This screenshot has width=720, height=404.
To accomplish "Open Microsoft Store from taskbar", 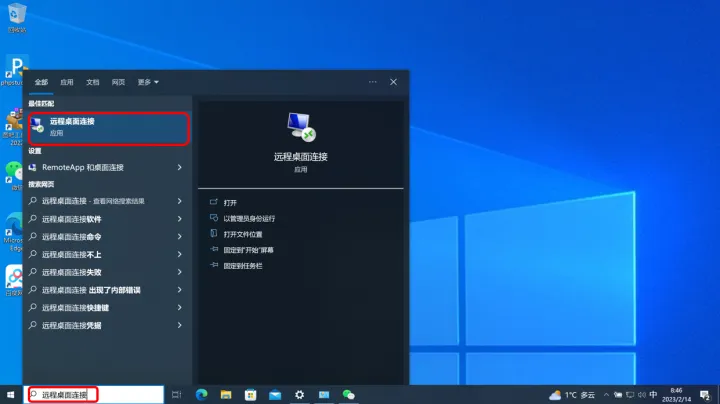I will [x=251, y=395].
